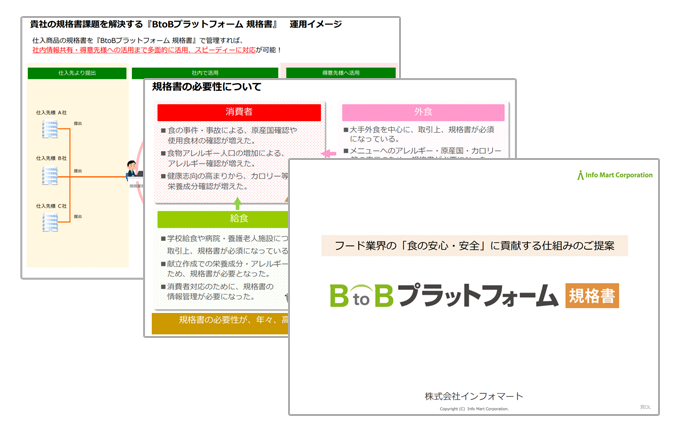Viewport: 686px width, 435px height.
Task: Click the green upward arrow above 給食
Action: tap(238, 203)
